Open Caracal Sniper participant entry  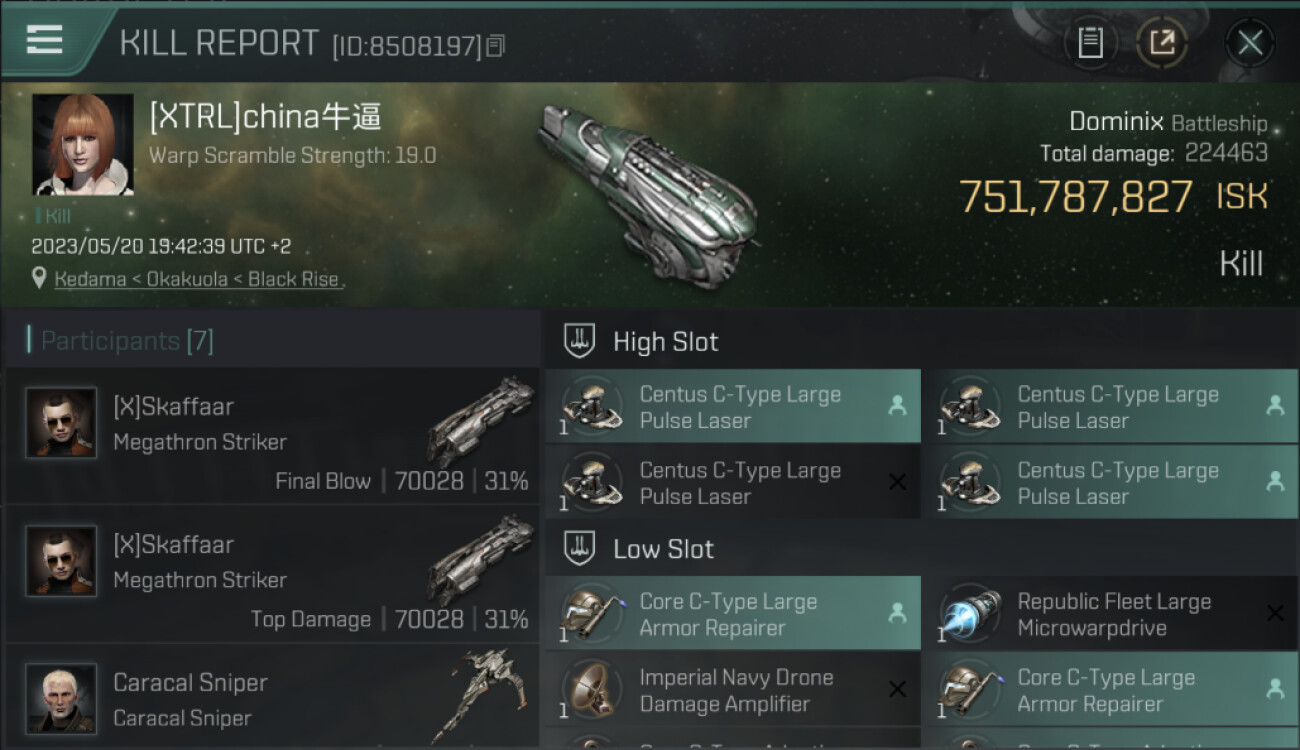tap(272, 697)
